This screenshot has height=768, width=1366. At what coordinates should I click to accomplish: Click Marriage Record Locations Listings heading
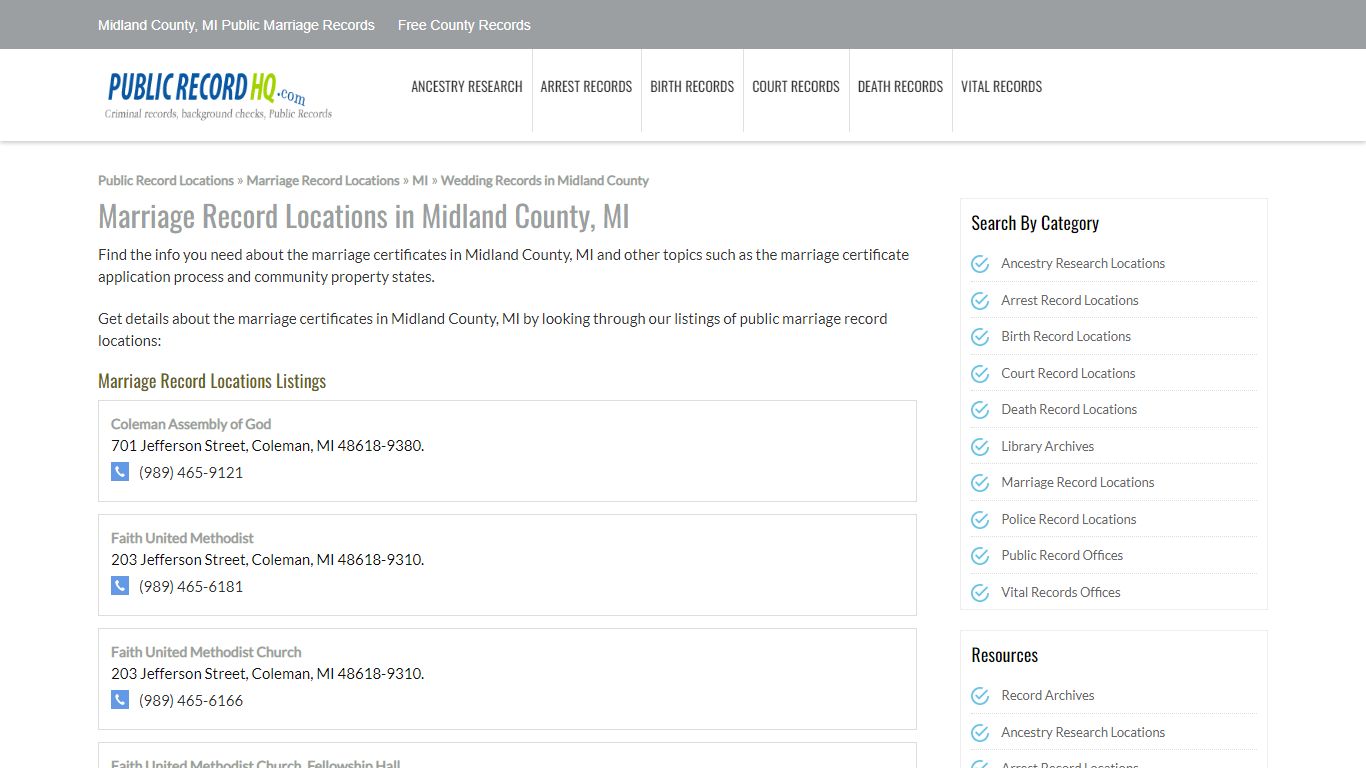click(212, 381)
